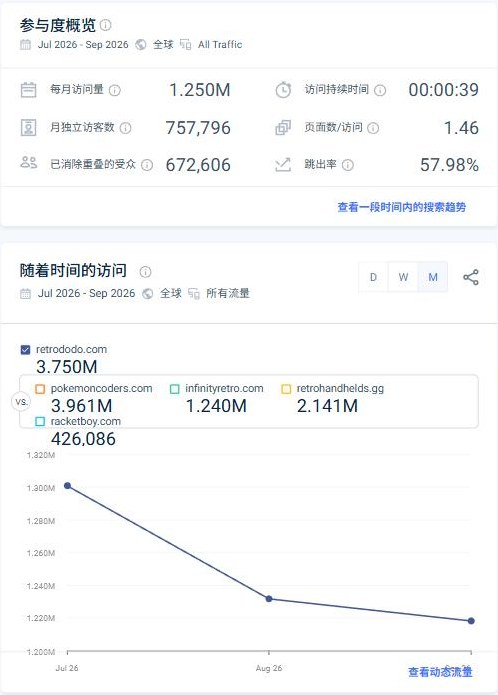Click the Aug 26 data point on chart
The width and height of the screenshot is (498, 695).
click(x=269, y=599)
